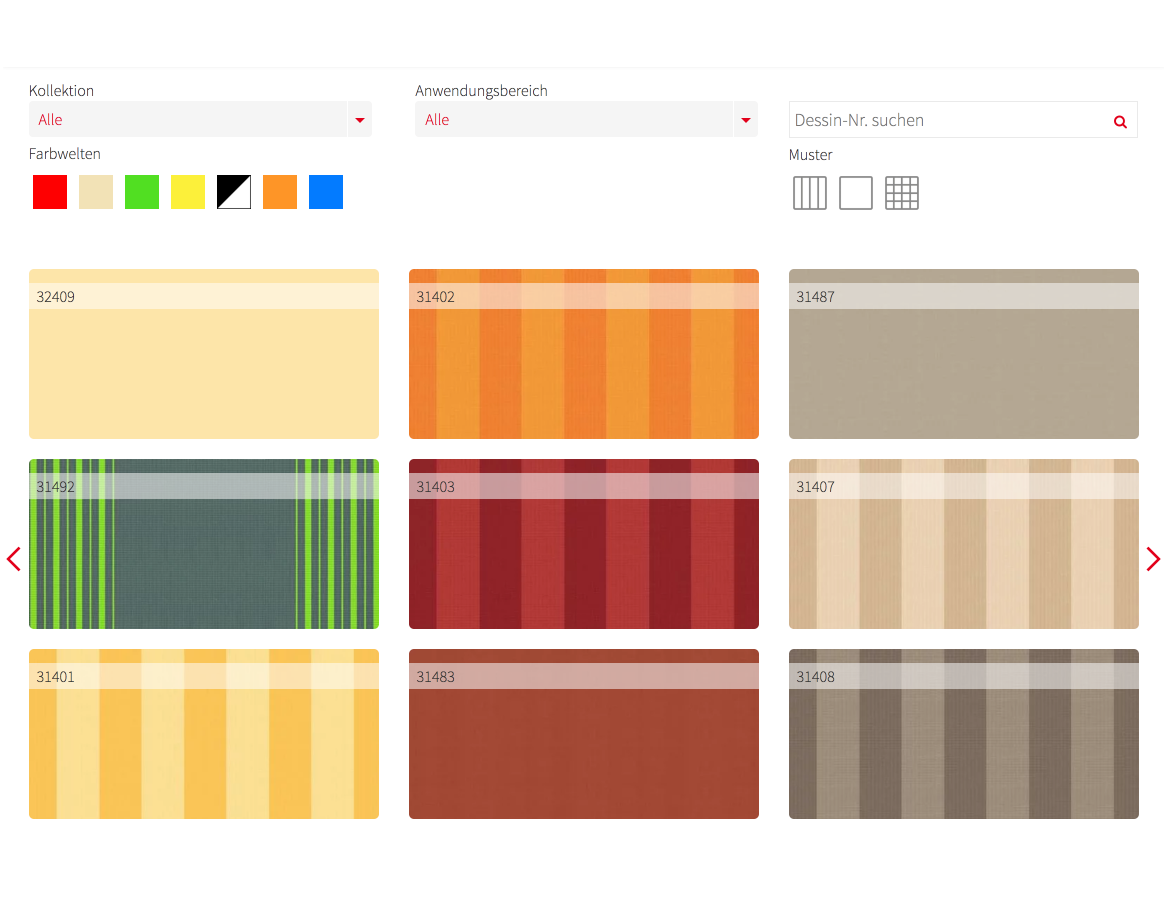Open the Anwendungsbereich dropdown
Image resolution: width=1168 pixels, height=906 pixels.
pos(586,120)
